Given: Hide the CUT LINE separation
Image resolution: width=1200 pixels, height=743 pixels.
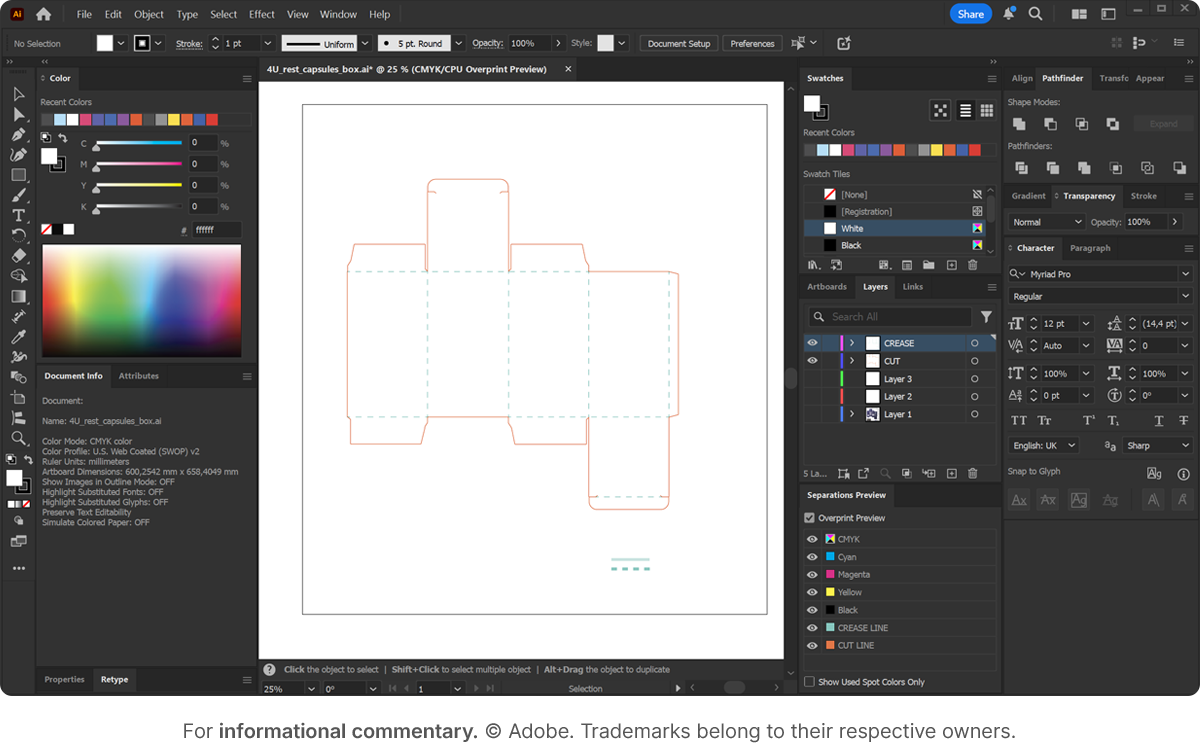Looking at the screenshot, I should (812, 646).
